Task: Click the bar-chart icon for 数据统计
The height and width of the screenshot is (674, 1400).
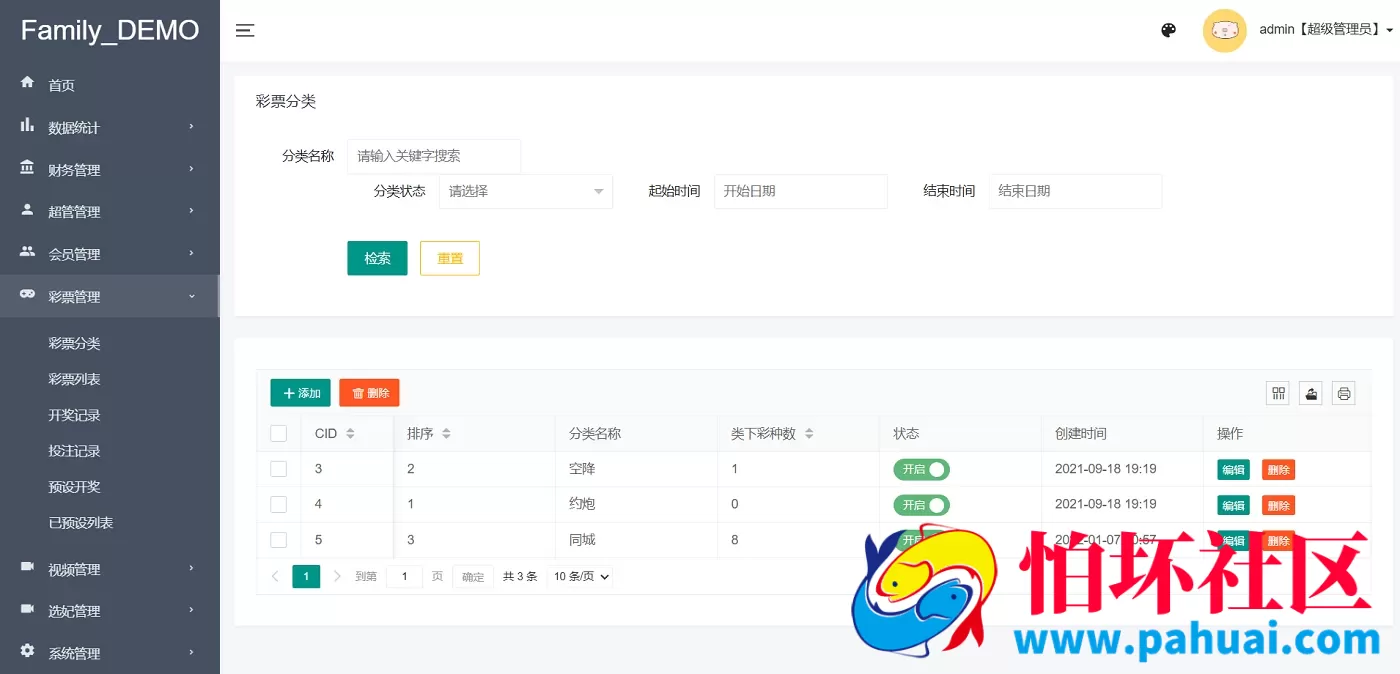Action: click(27, 126)
